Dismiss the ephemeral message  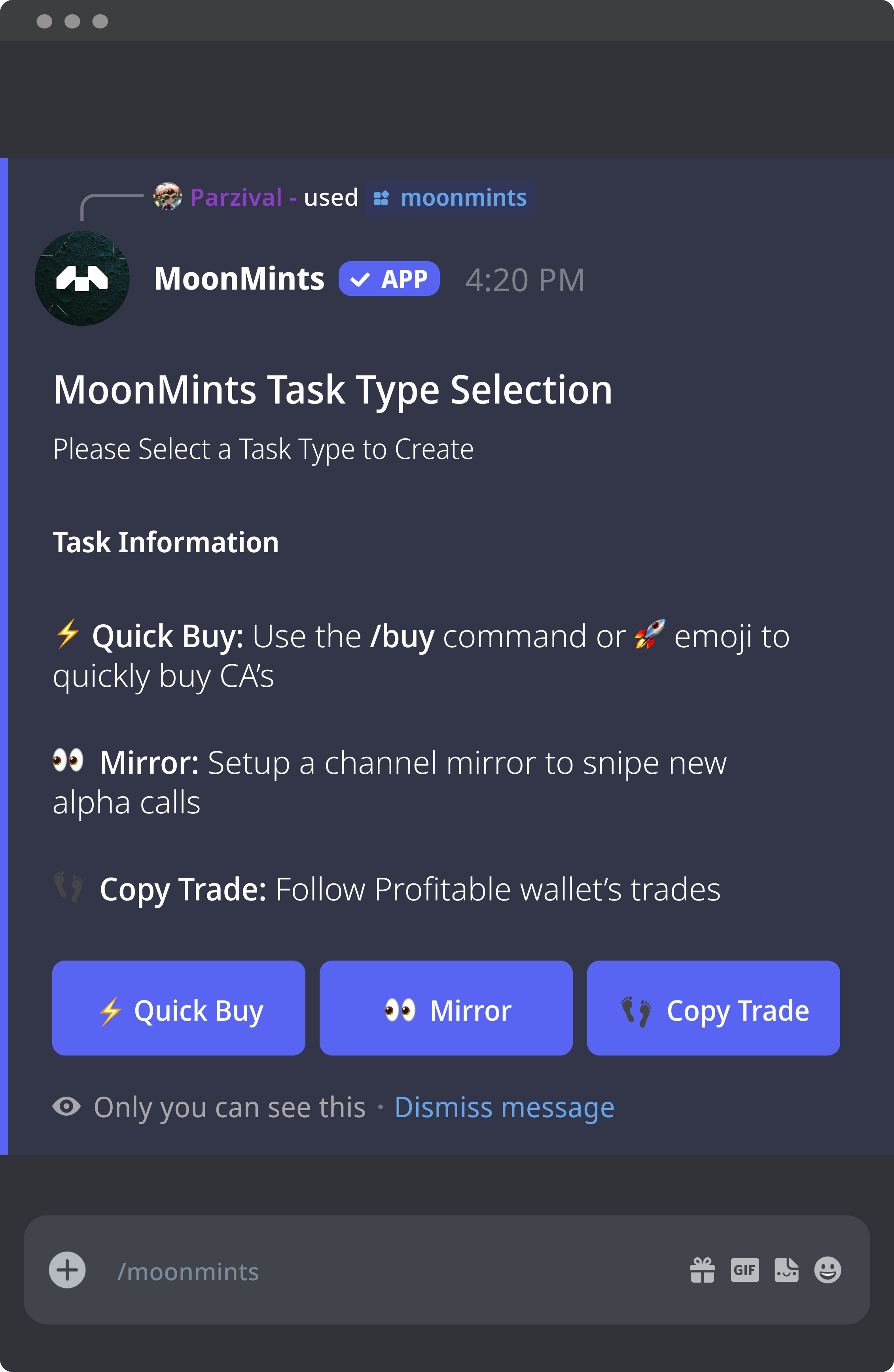click(504, 1107)
